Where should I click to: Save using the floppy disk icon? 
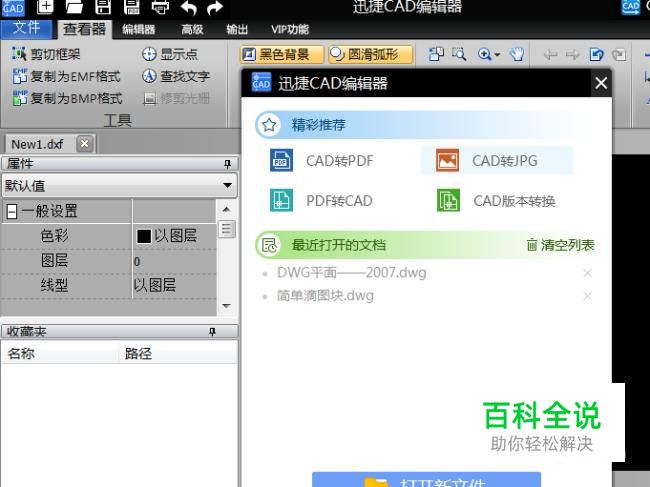coord(103,6)
